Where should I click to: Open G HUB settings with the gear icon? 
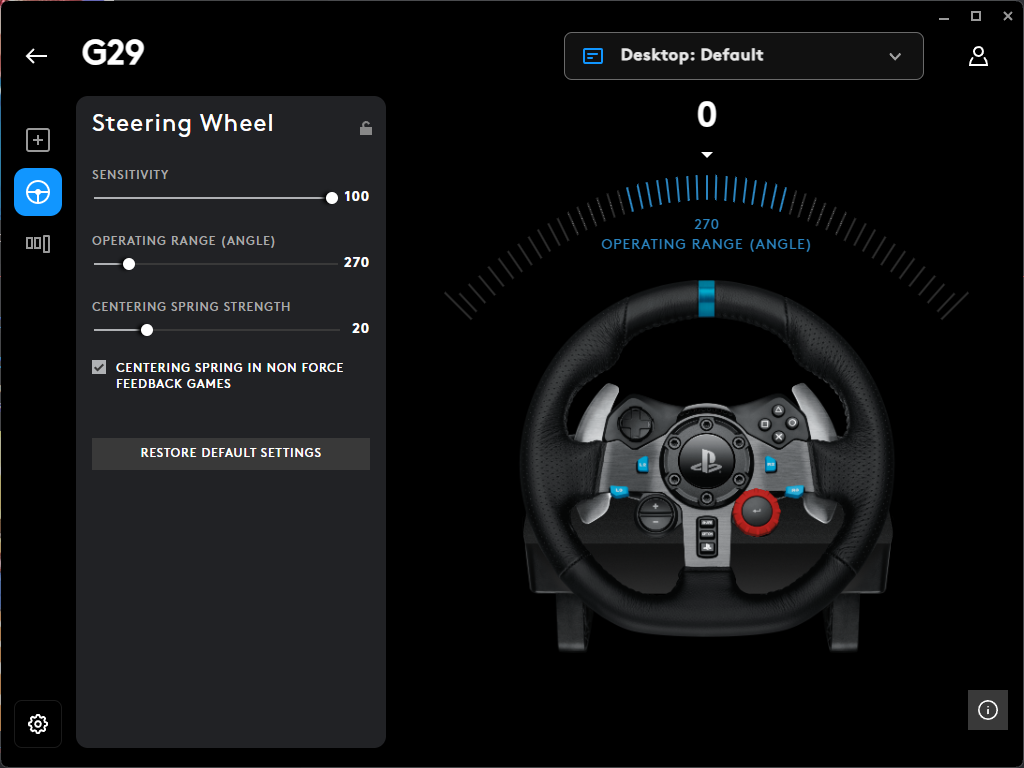tap(38, 724)
